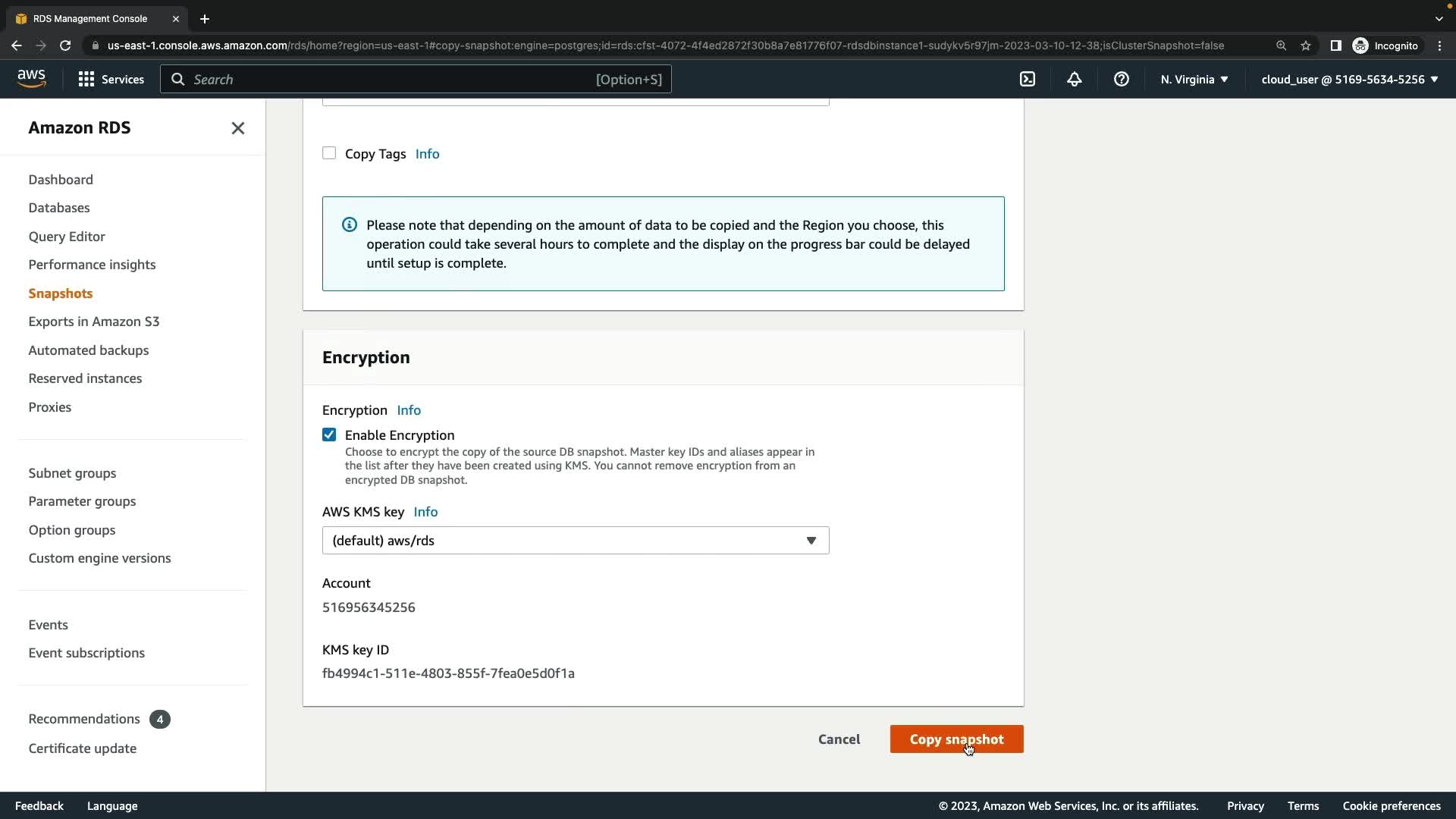The height and width of the screenshot is (819, 1456).
Task: Open the help question mark icon
Action: [x=1122, y=79]
